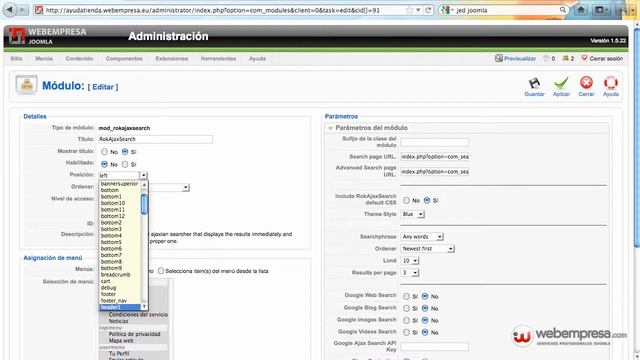Viewport: 640px width, 360px height.
Task: Click the Search page URL field
Action: pyautogui.click(x=434, y=157)
